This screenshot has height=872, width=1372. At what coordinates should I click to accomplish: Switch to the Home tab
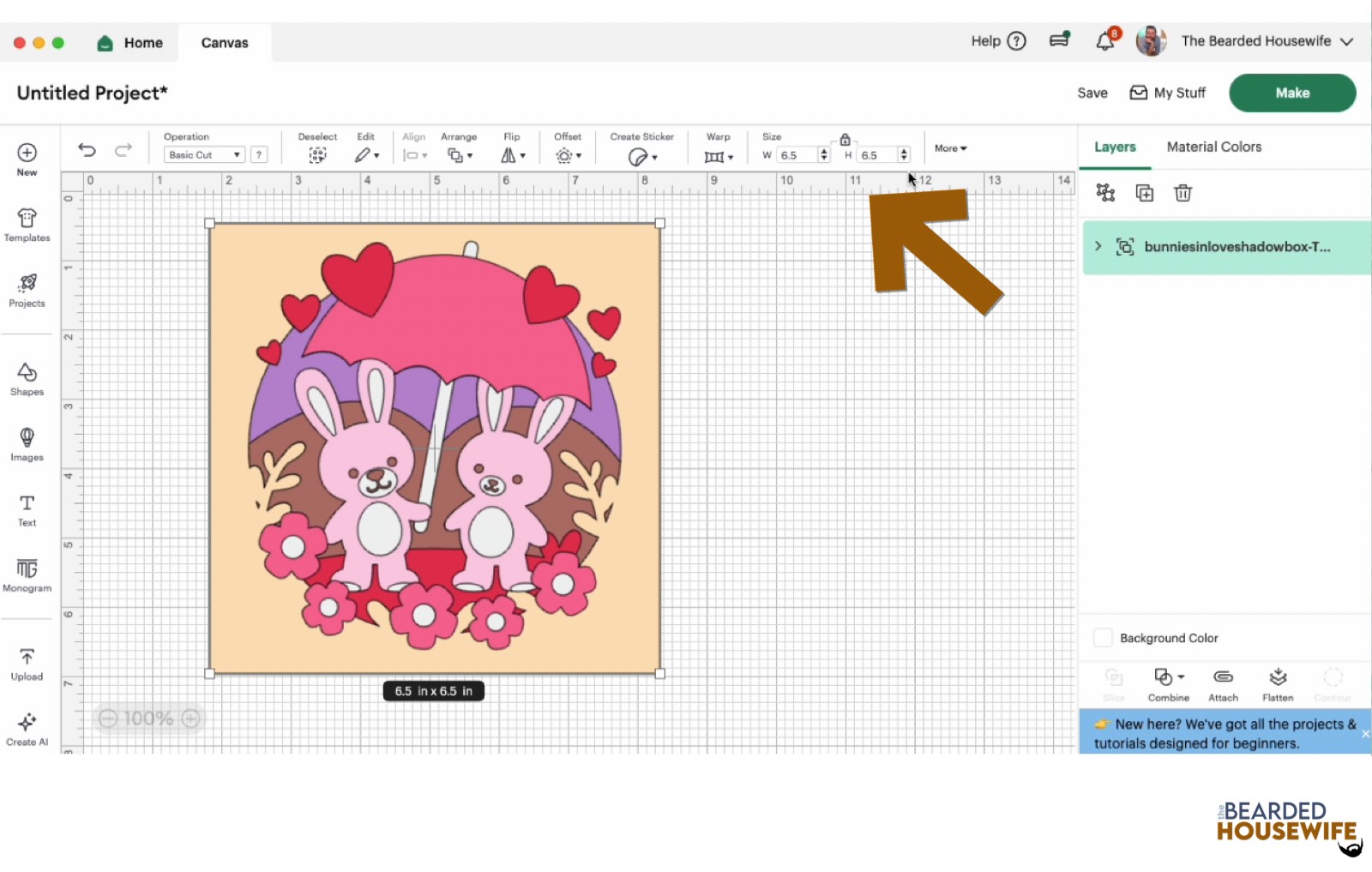130,42
